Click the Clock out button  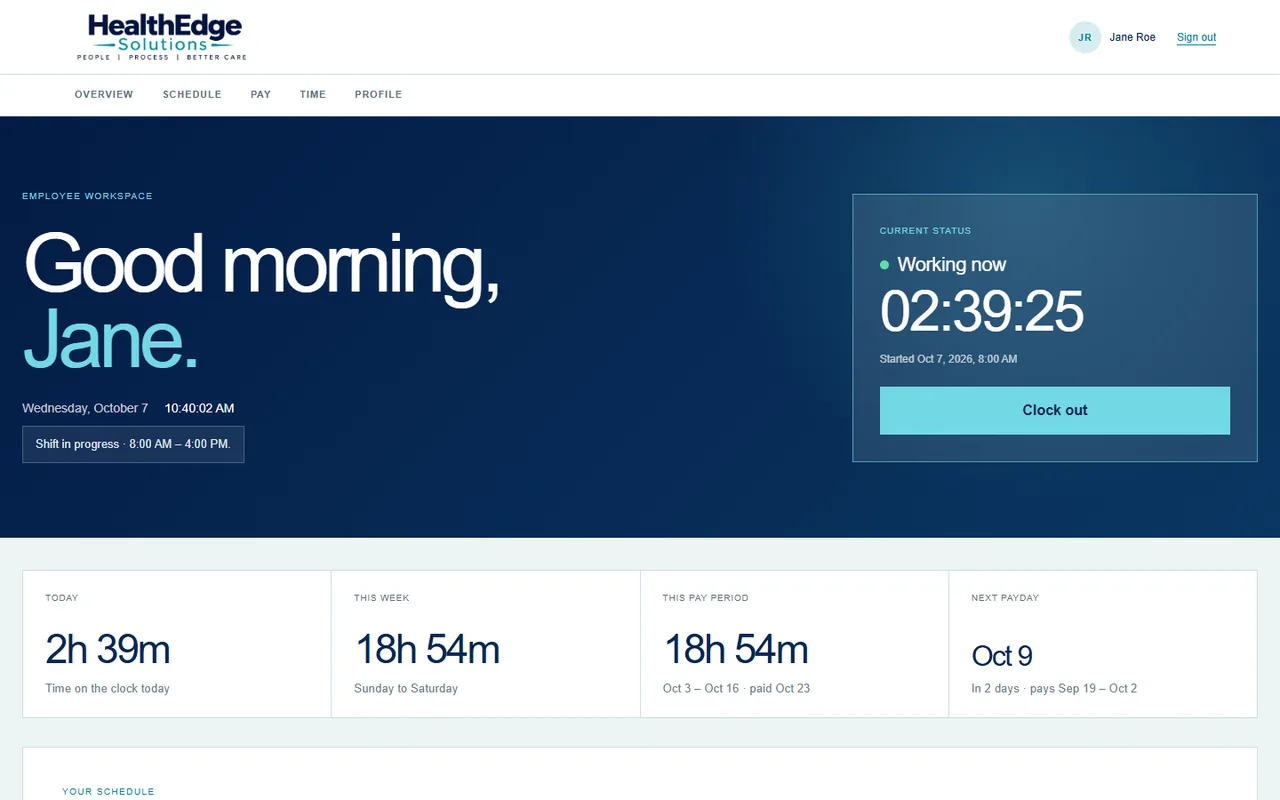tap(1055, 410)
